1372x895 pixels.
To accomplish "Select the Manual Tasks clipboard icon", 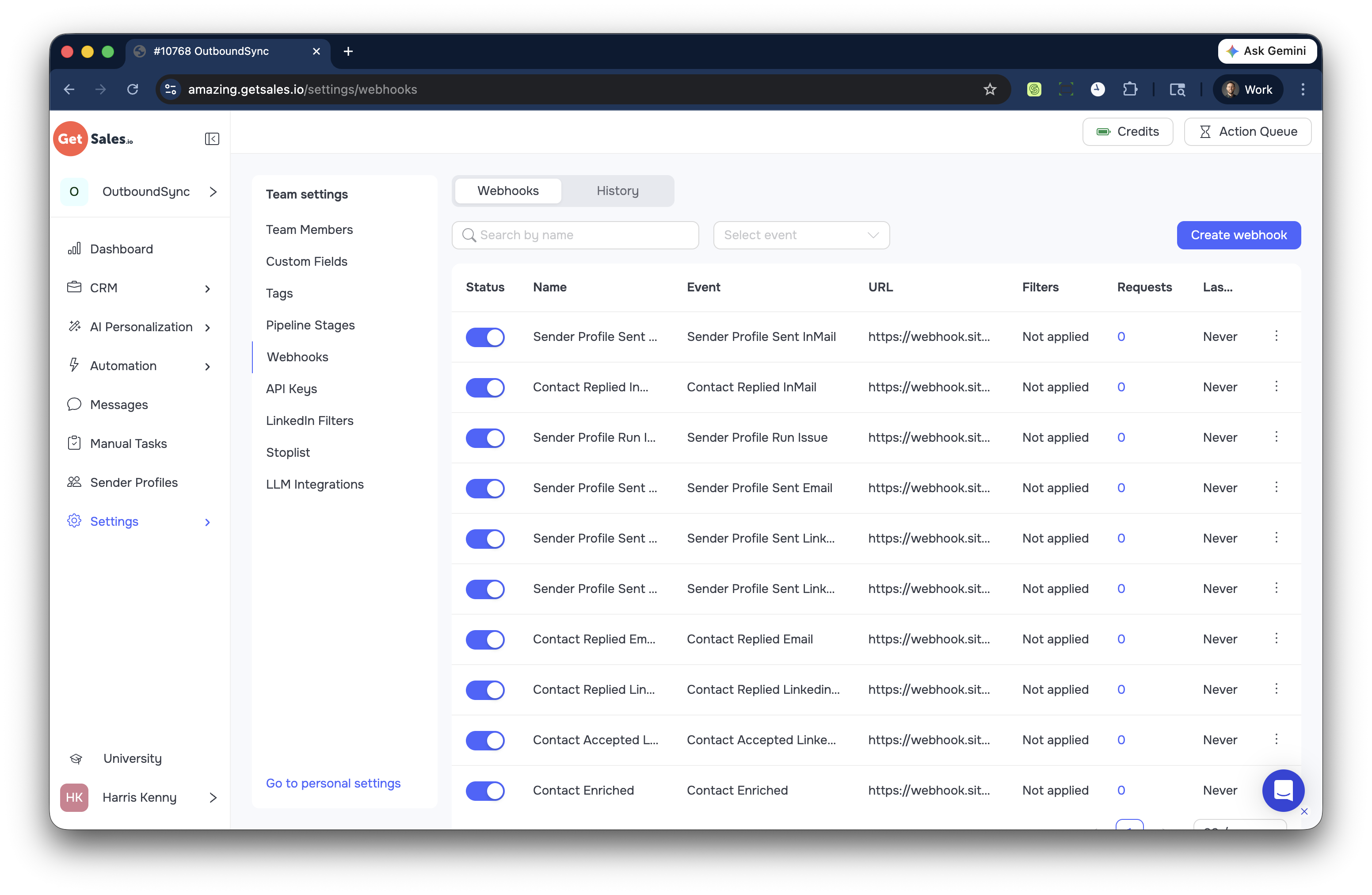I will click(x=74, y=443).
